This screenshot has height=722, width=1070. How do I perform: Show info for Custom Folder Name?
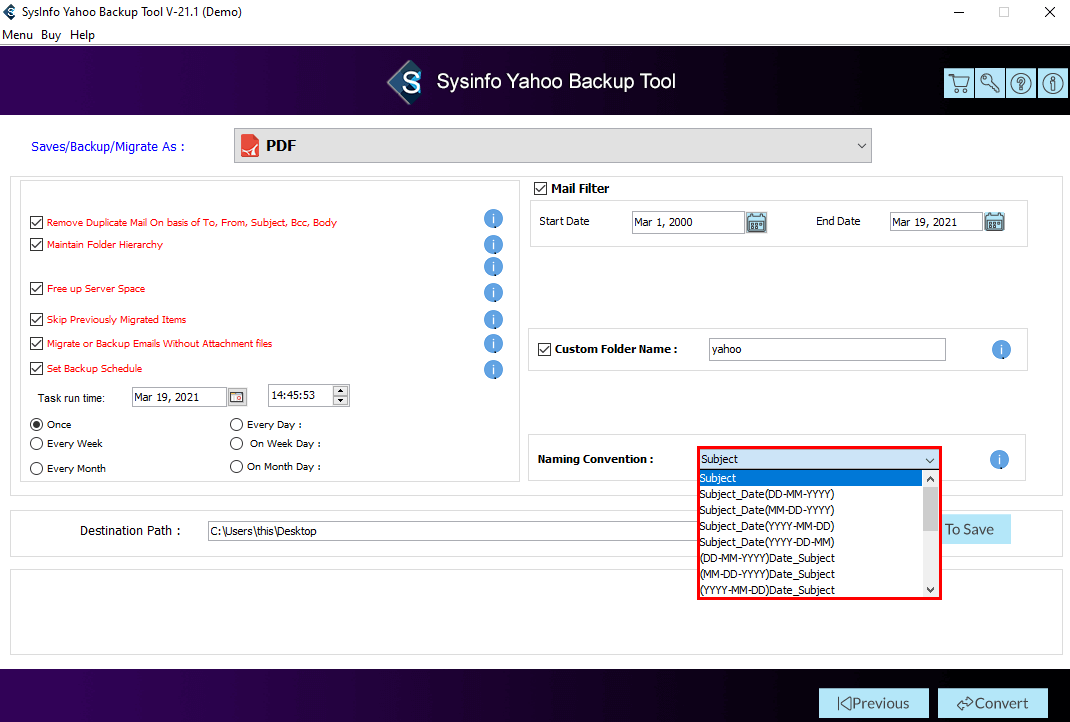pos(1001,350)
